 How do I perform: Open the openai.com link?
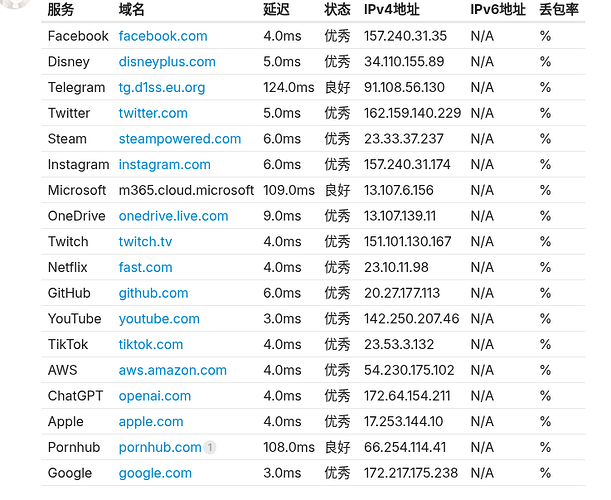[155, 396]
